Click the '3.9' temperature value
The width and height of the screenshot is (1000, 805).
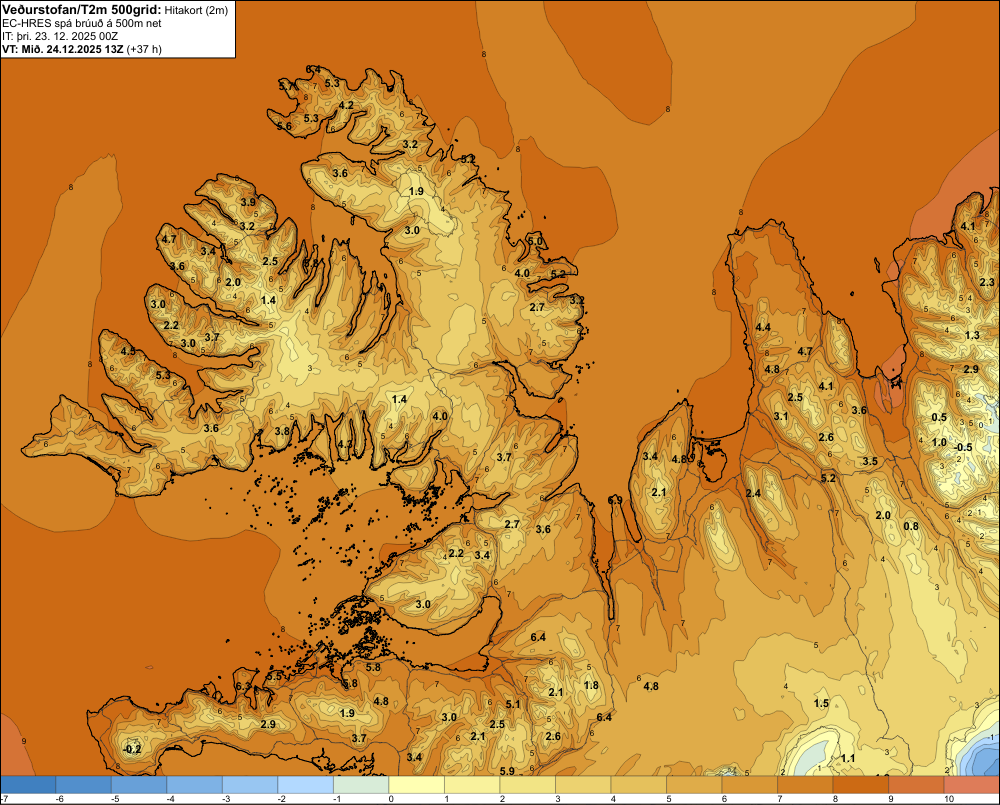coord(248,202)
